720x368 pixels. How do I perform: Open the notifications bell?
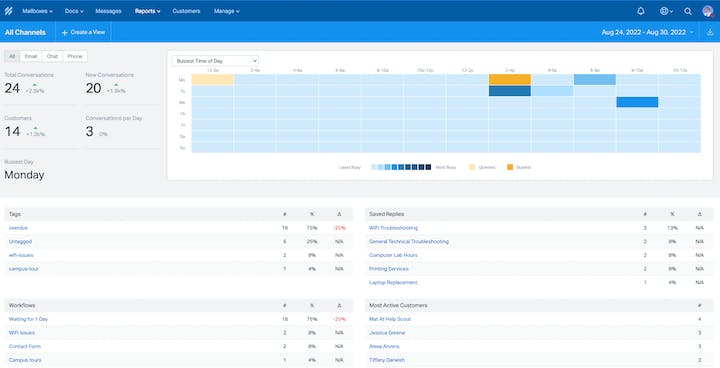pos(641,11)
